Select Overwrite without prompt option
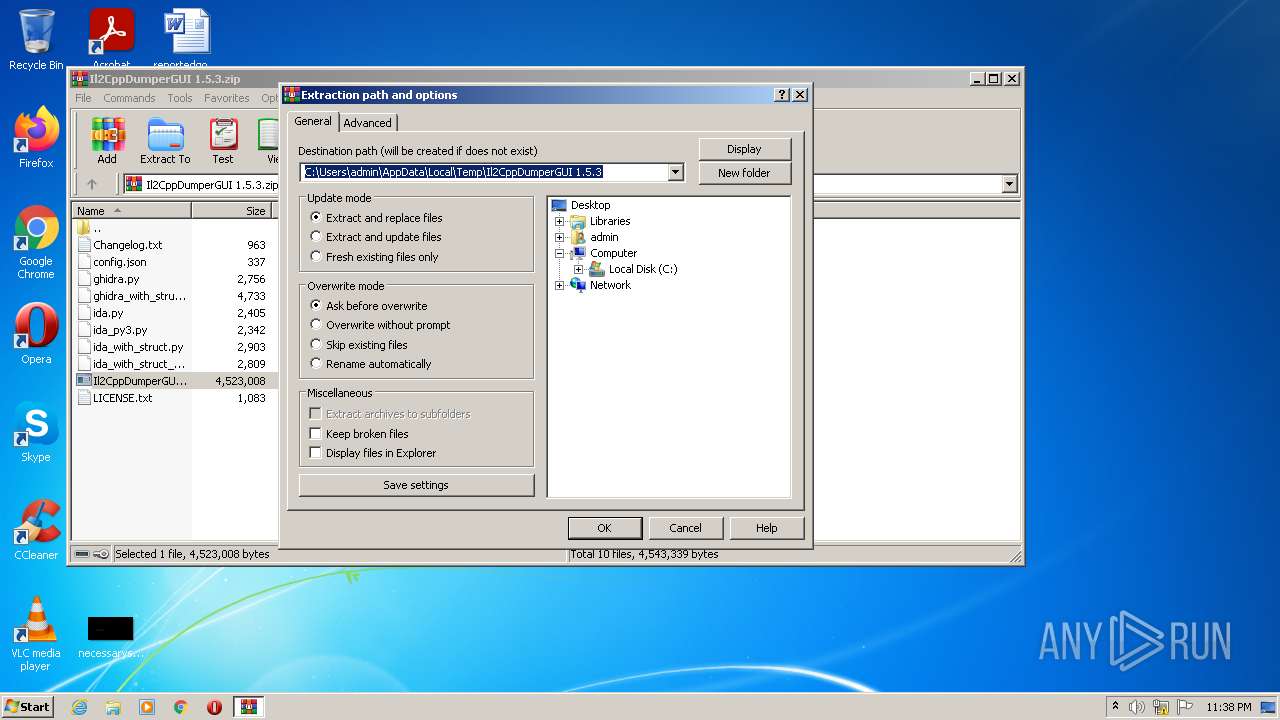Screen dimensions: 1280x720 click(x=380, y=325)
